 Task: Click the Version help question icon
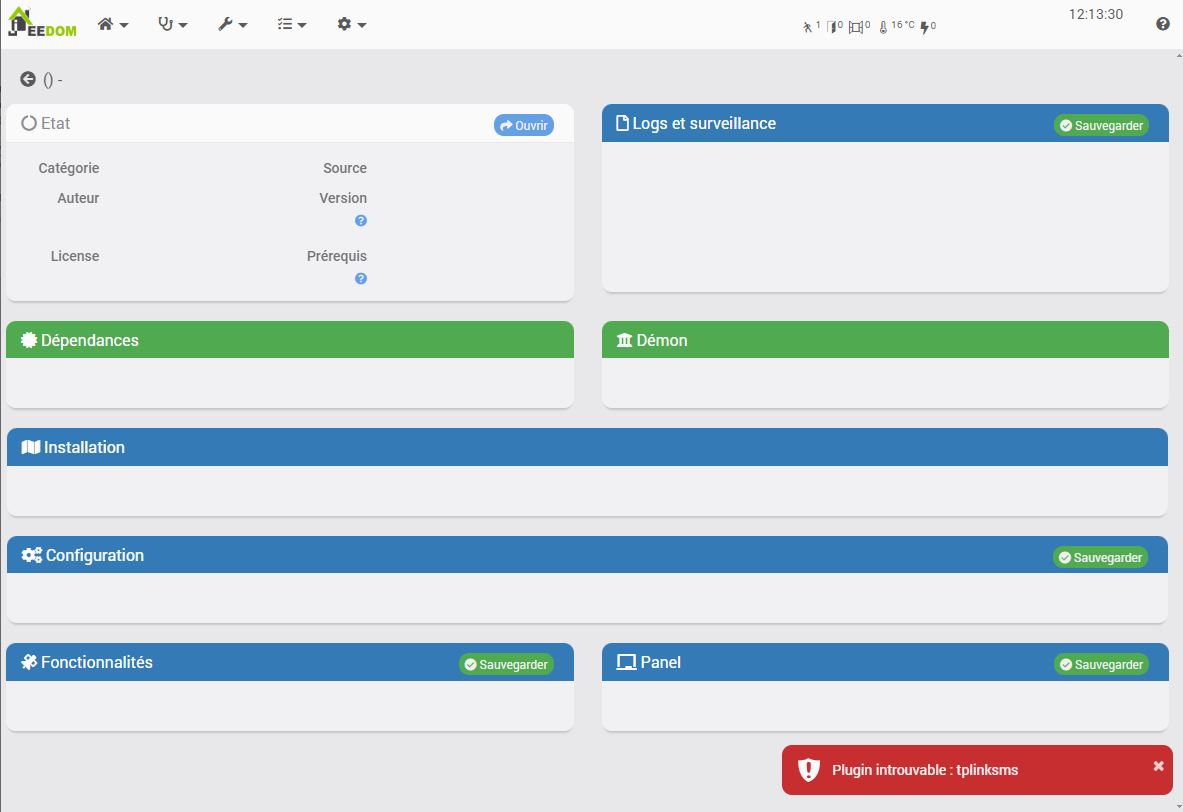click(x=361, y=220)
